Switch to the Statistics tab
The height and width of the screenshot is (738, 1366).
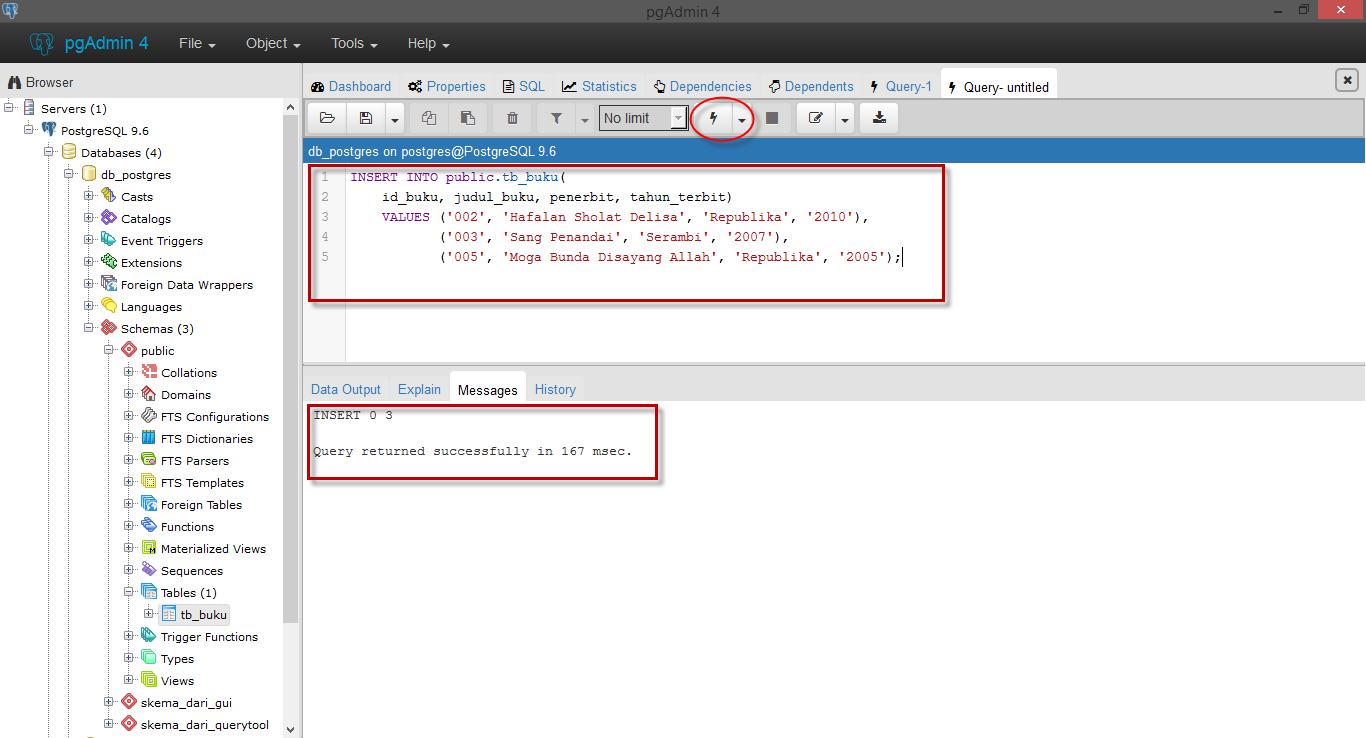coord(599,86)
